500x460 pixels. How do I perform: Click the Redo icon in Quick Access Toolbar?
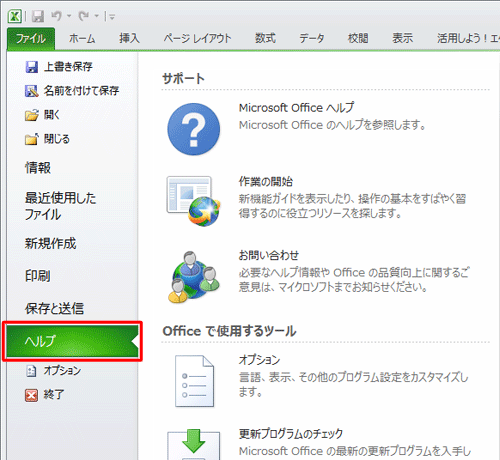84,16
